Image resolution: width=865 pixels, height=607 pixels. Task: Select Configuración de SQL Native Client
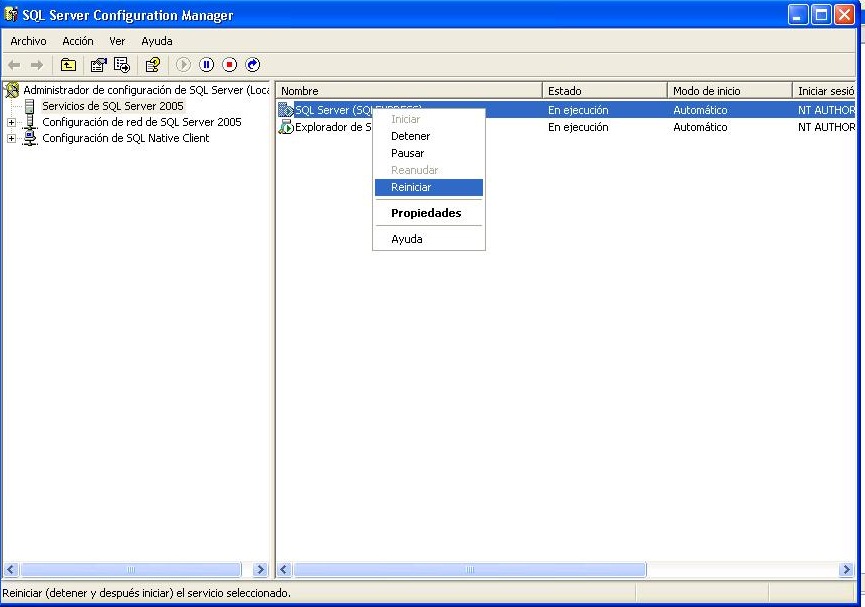tap(126, 138)
